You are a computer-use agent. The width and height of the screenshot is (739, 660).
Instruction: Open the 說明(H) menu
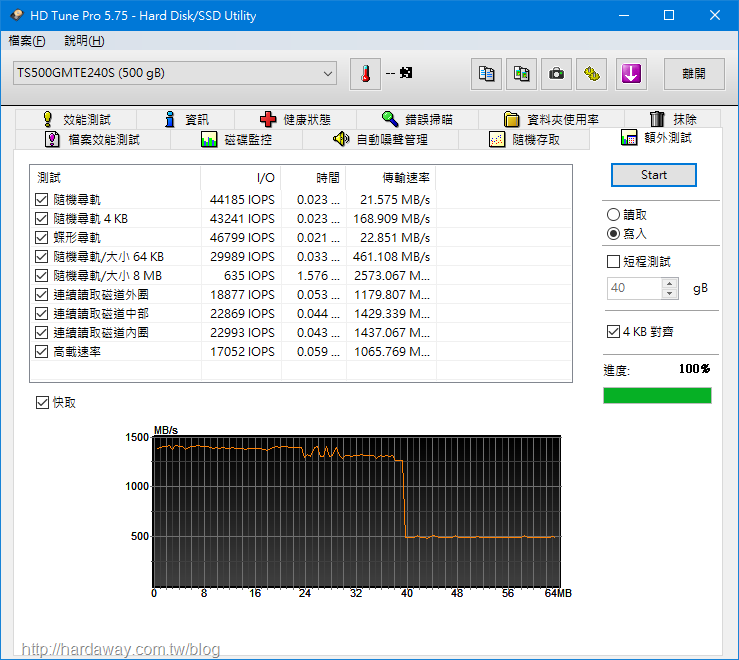[84, 41]
